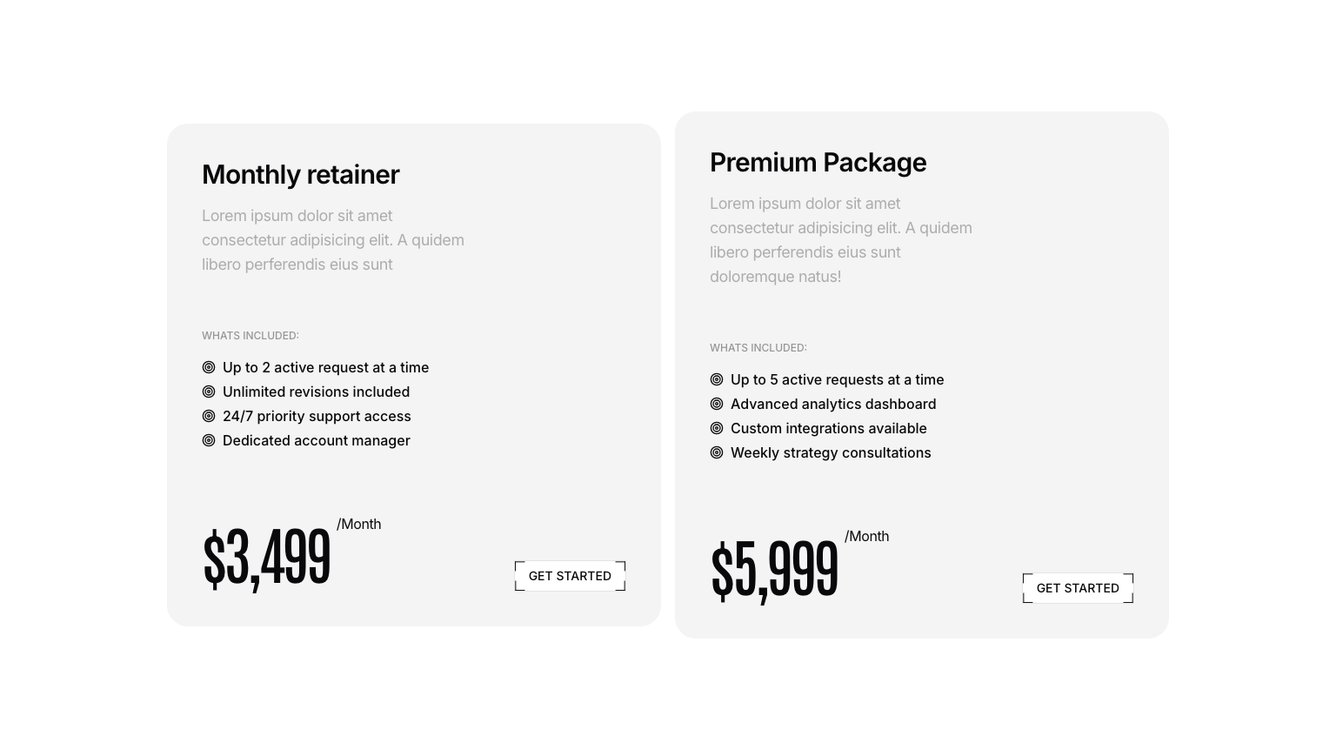Viewport: 1336px width, 750px height.
Task: Click the bullet icon next to "Unlimited revisions included"
Action: (x=209, y=392)
